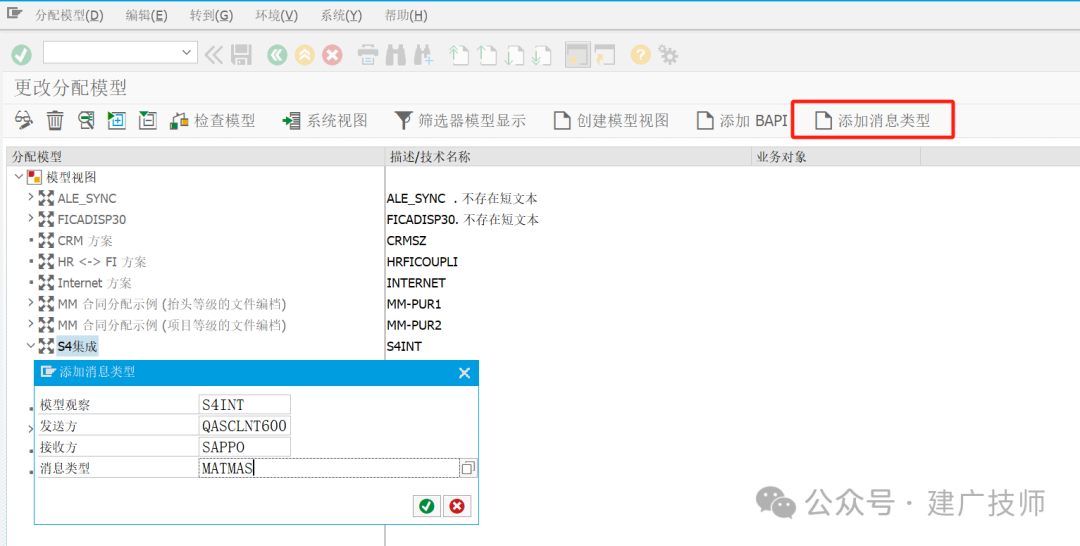The image size is (1080, 546).
Task: Confirm dialog with the green checkmark button
Action: click(426, 506)
